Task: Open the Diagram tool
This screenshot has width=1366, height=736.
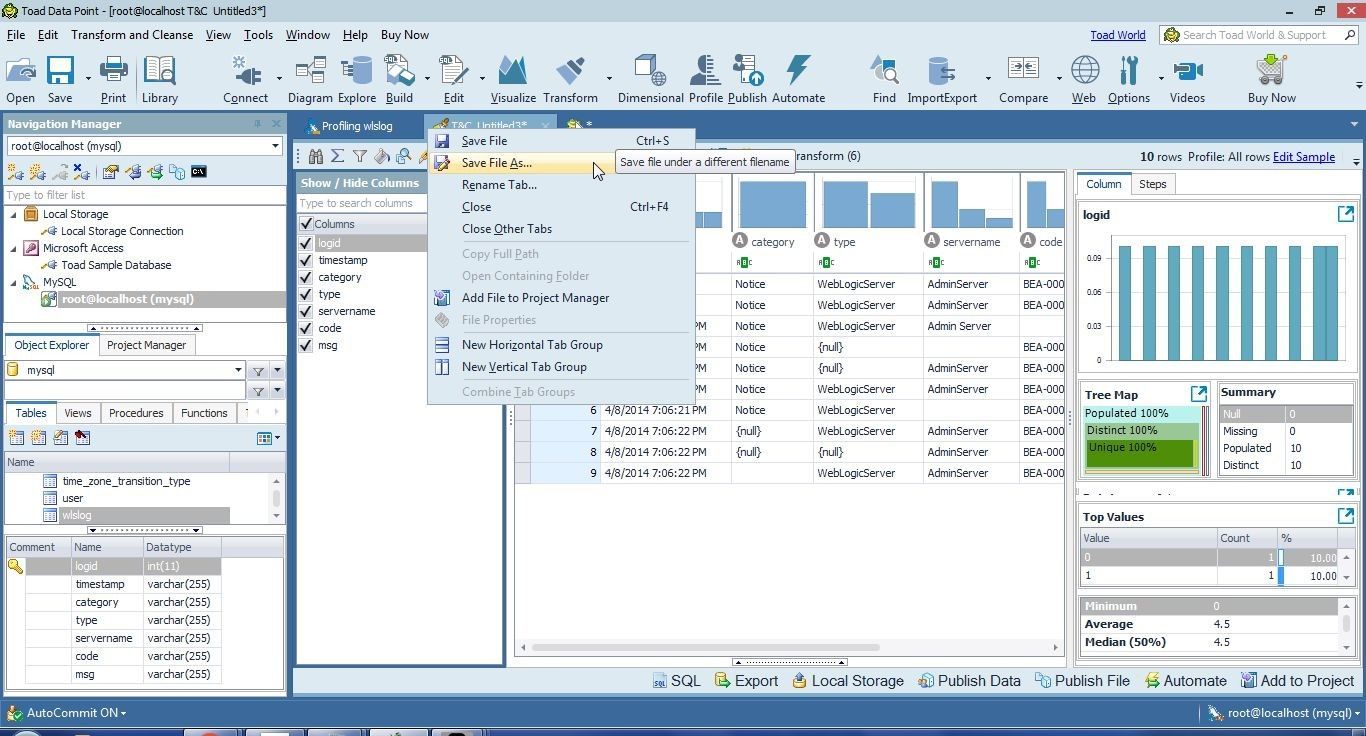Action: (310, 79)
